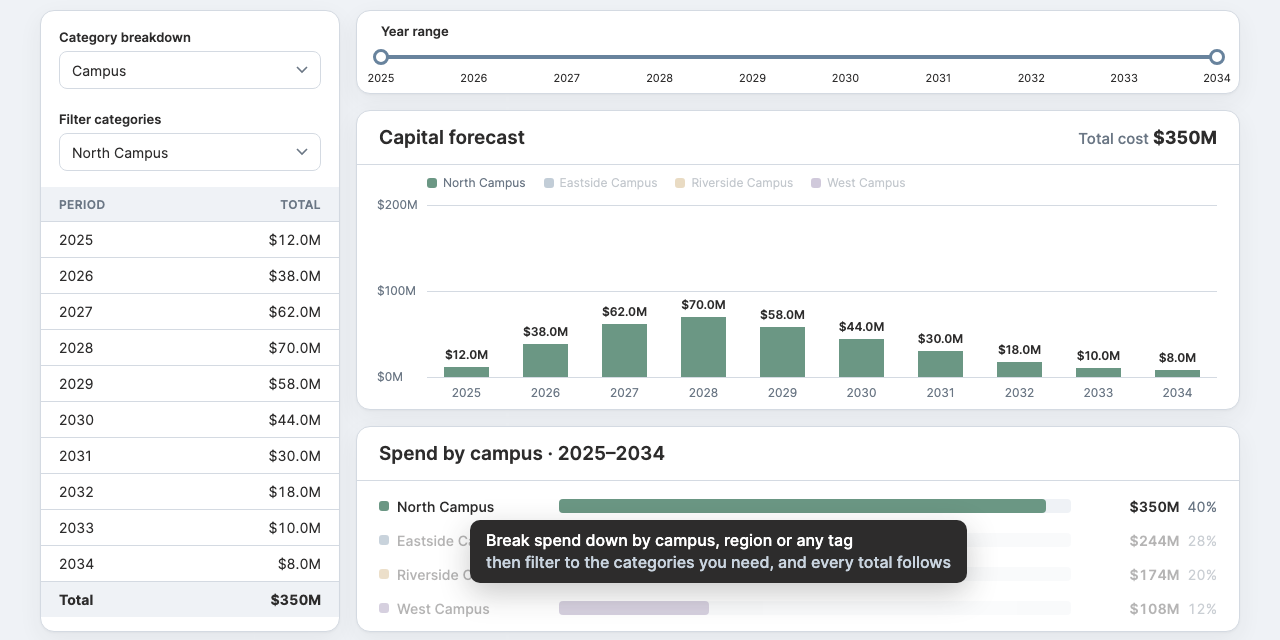
Task: Click the Spend by campus 2025–2034 heading
Action: click(522, 454)
